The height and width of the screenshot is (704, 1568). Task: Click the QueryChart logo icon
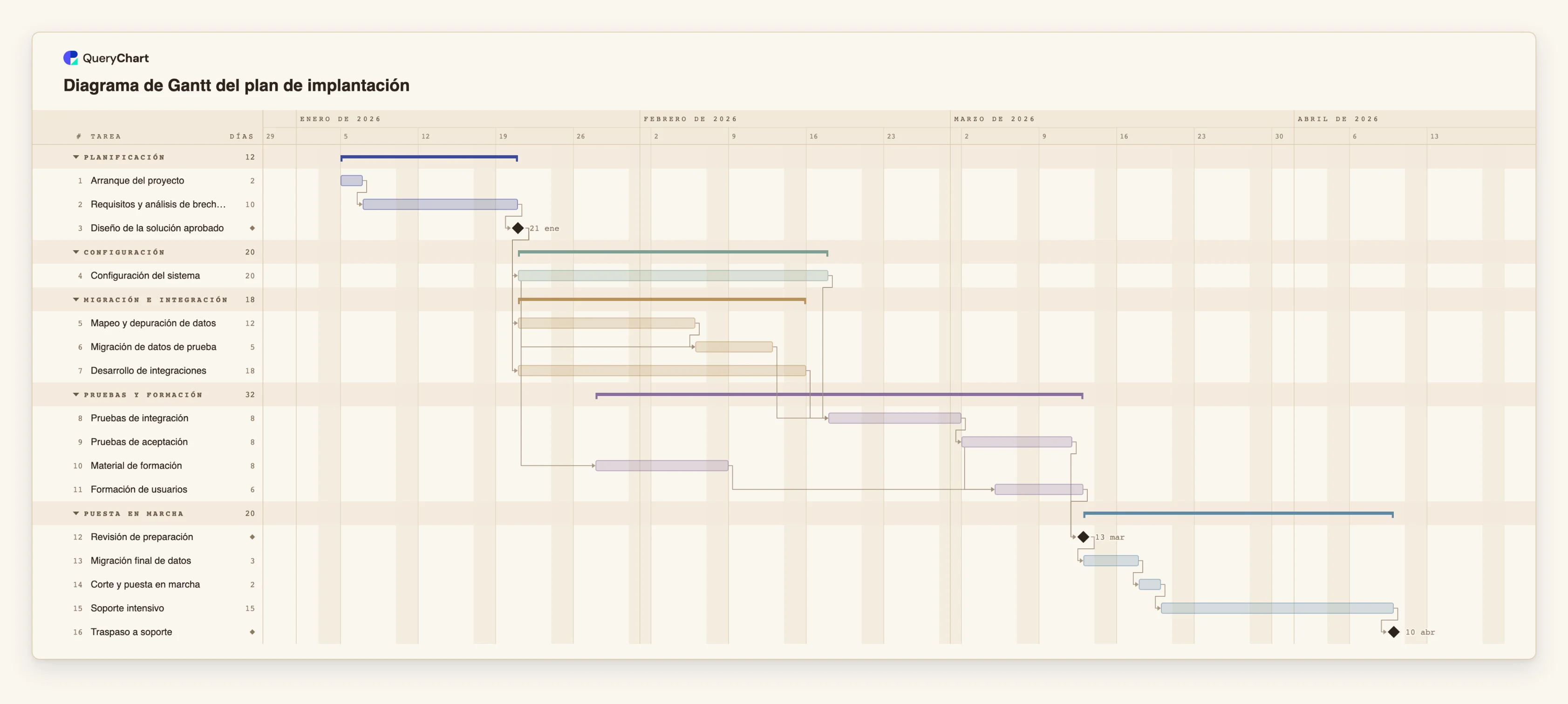pos(71,58)
